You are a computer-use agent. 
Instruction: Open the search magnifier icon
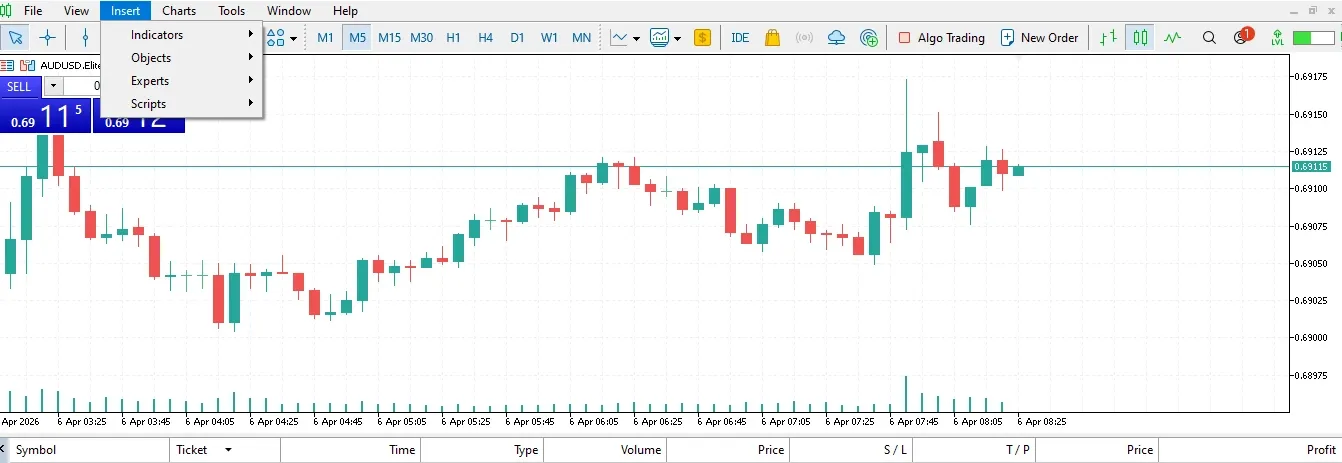(1209, 38)
